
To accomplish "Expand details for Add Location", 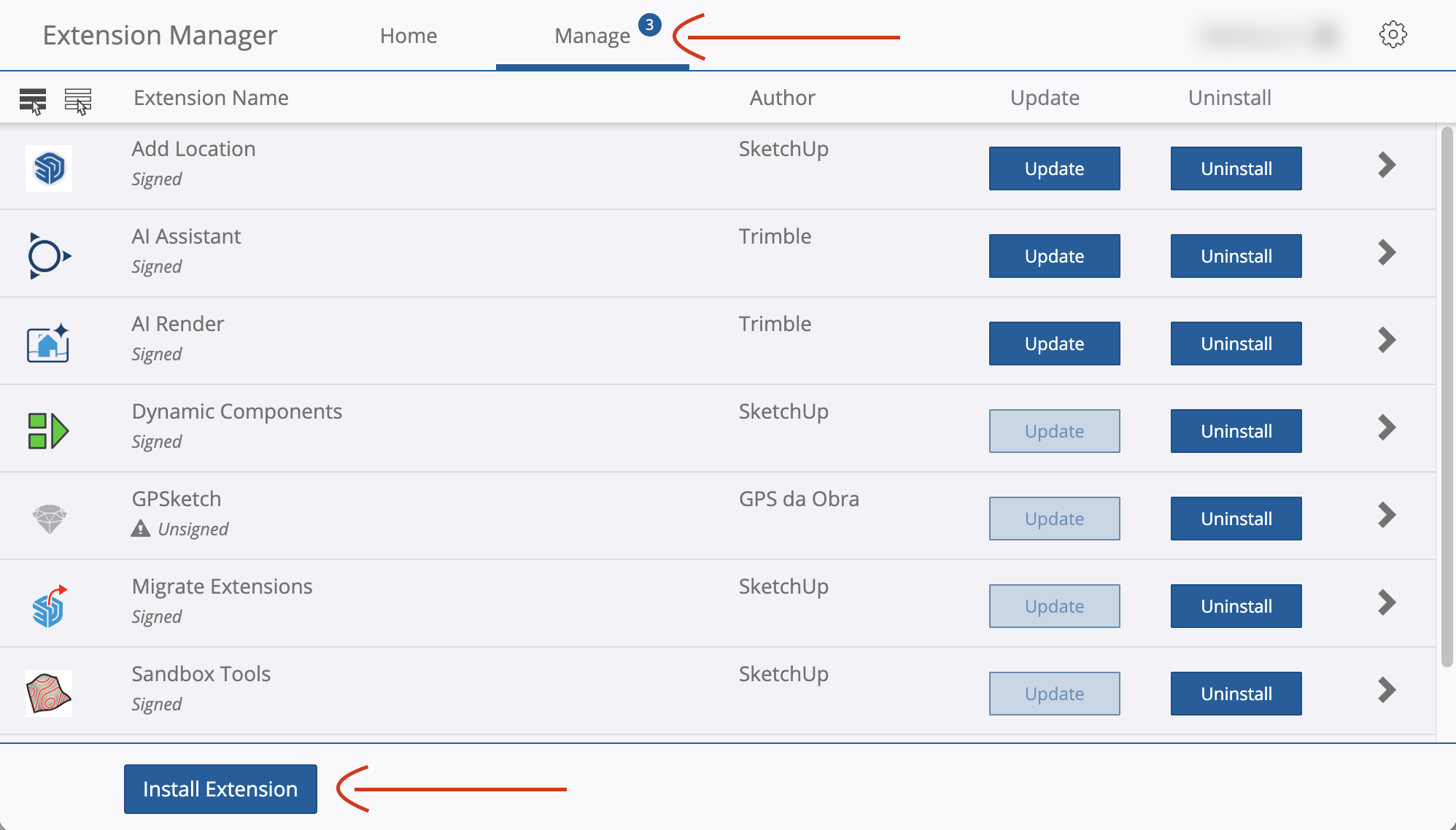I will pos(1387,166).
